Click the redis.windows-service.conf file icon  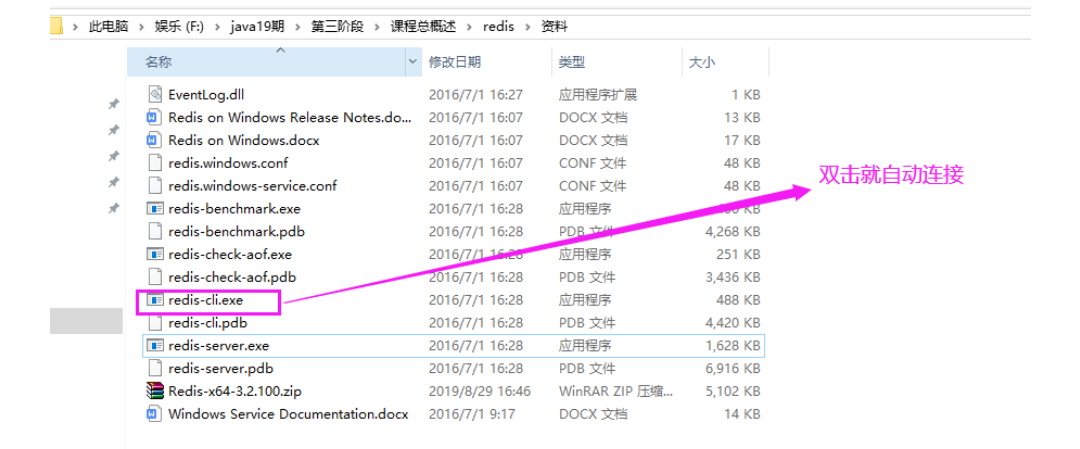(x=155, y=186)
